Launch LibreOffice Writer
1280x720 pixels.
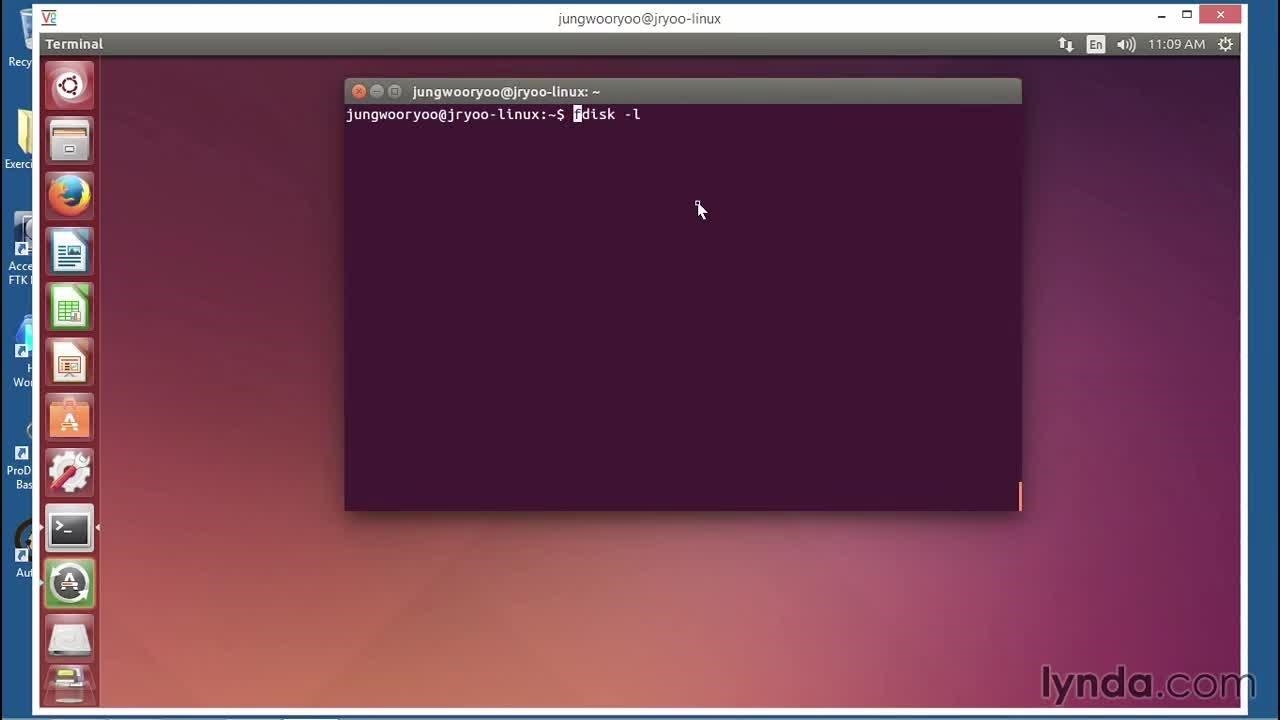coord(69,251)
